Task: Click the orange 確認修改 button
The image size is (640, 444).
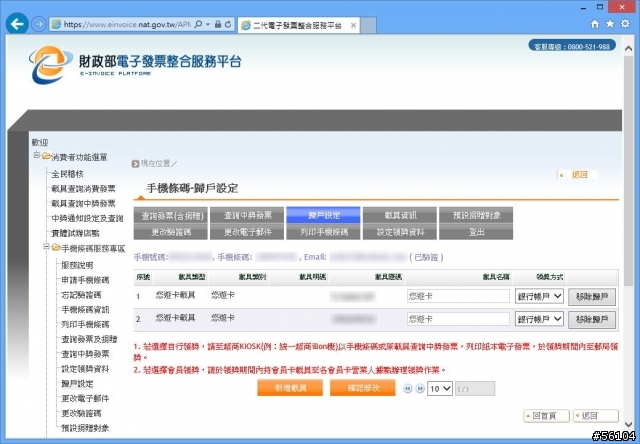Action: point(362,388)
